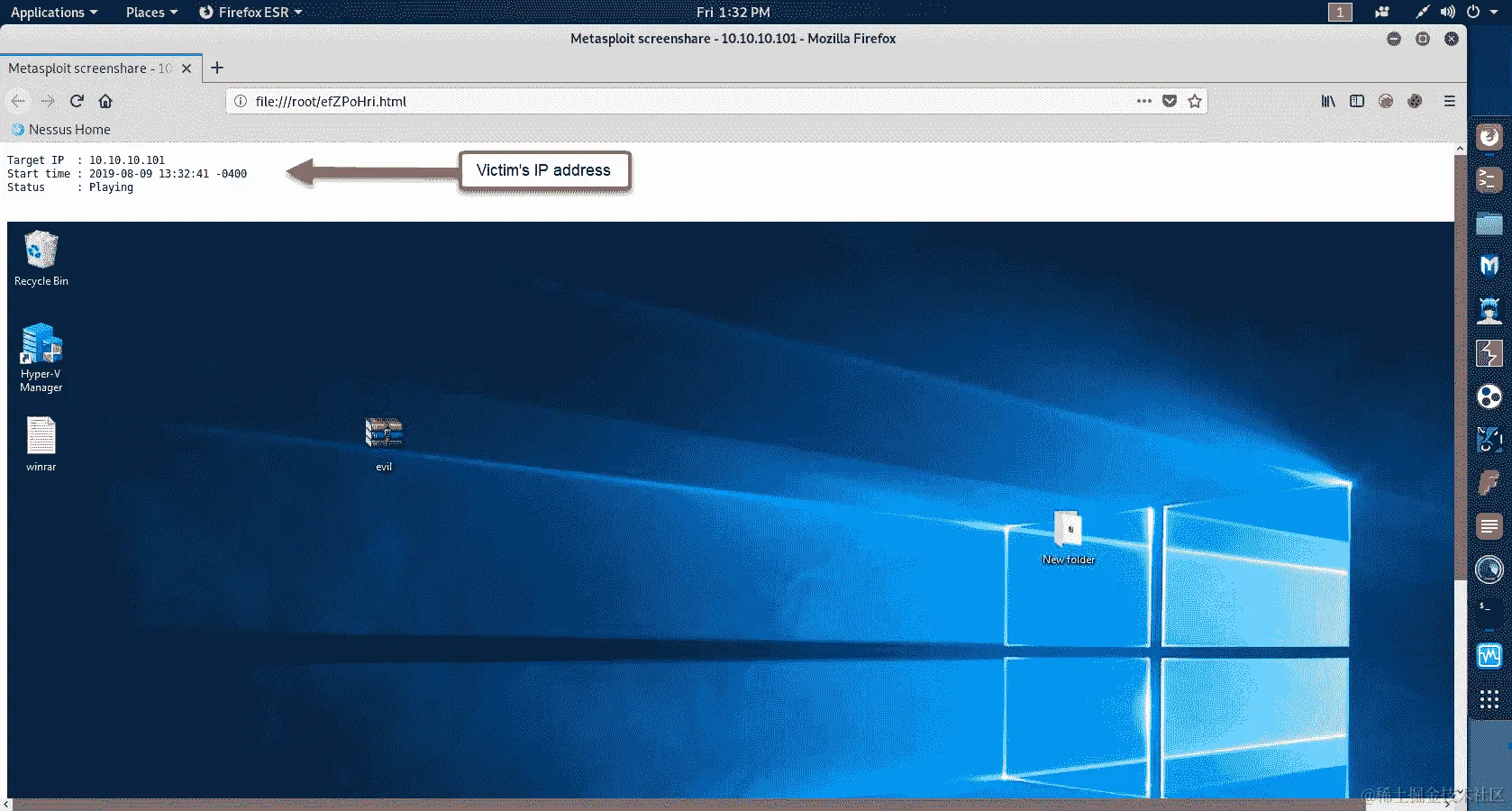Open Files folder from the dock
This screenshot has height=811, width=1512.
click(1489, 223)
